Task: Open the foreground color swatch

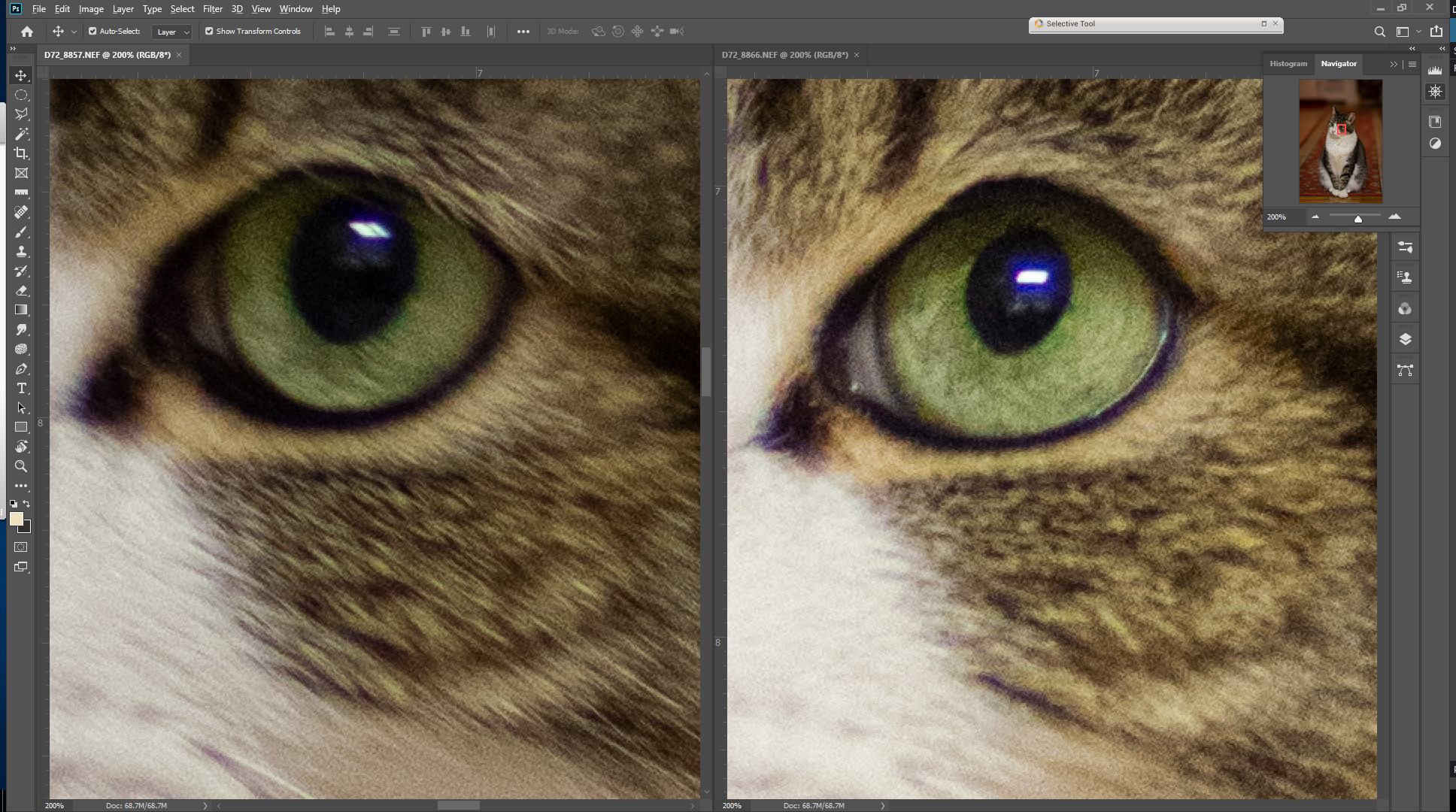Action: point(16,518)
